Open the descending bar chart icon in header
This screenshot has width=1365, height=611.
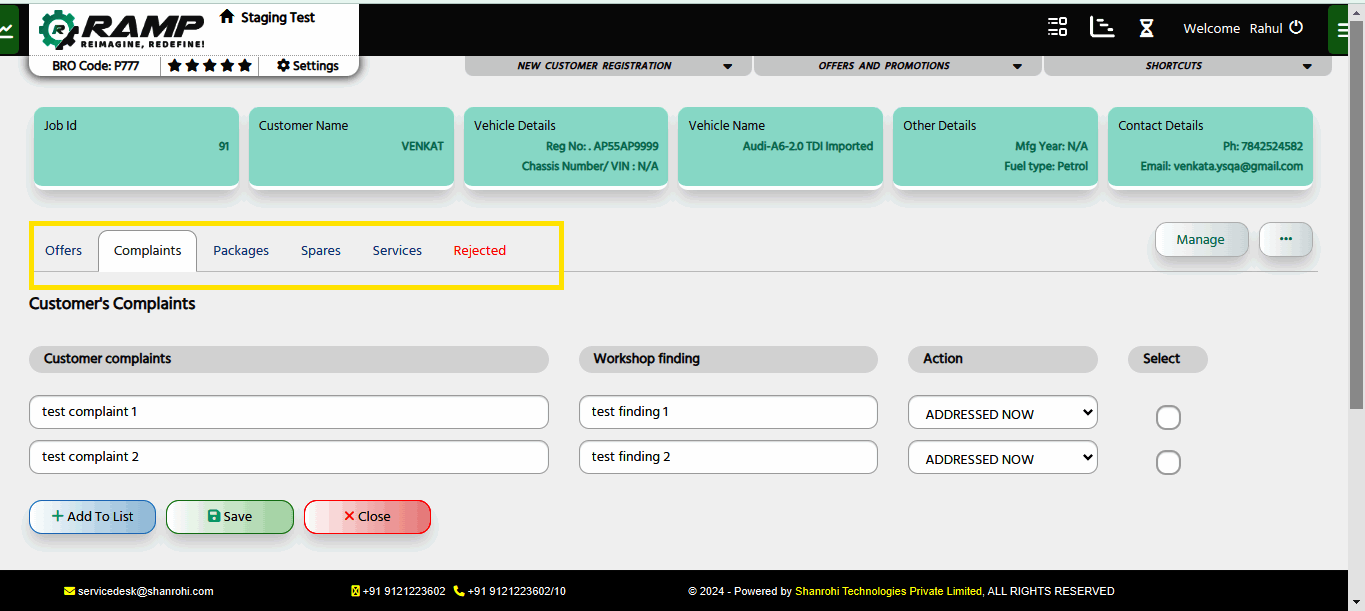(x=1102, y=27)
